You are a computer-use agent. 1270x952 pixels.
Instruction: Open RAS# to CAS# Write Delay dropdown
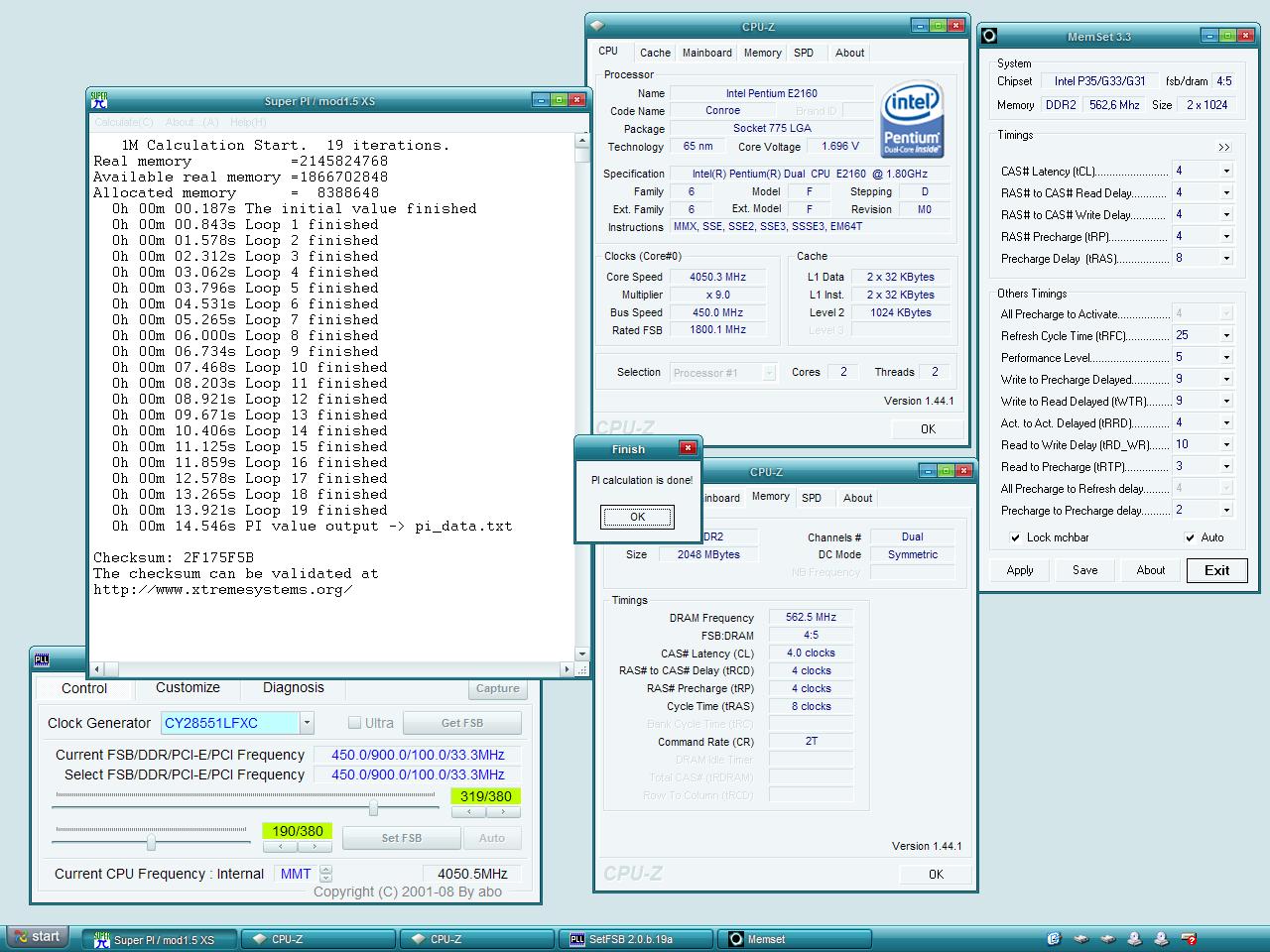click(x=1226, y=214)
